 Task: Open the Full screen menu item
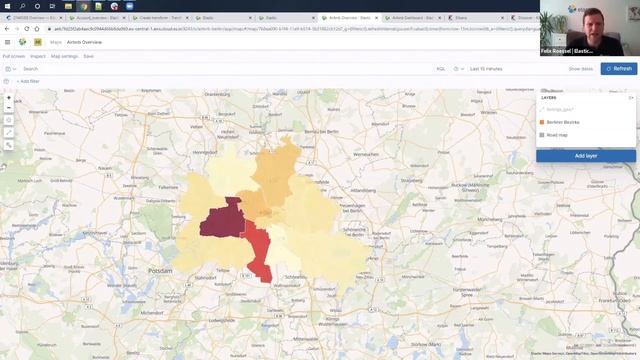(x=14, y=56)
